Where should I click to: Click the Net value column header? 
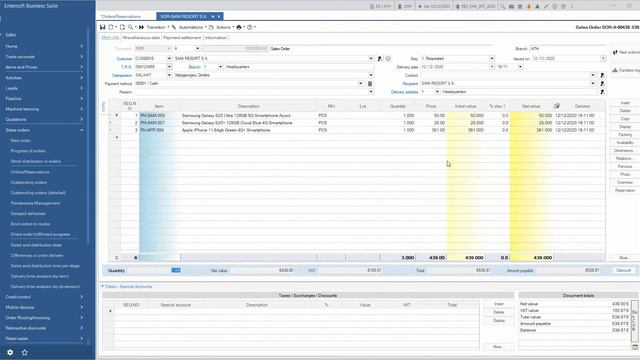pos(531,106)
